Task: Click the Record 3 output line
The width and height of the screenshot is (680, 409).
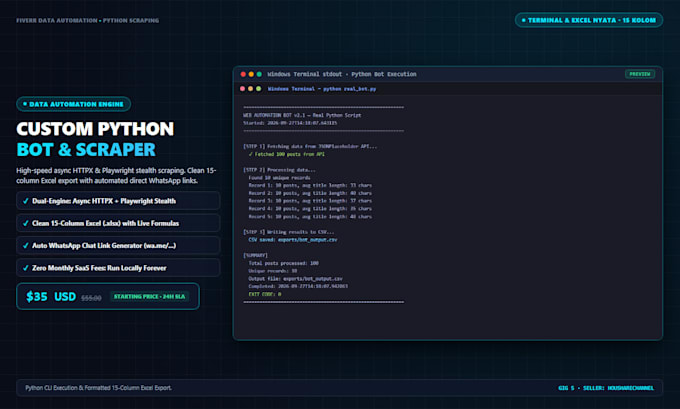Action: pyautogui.click(x=310, y=201)
